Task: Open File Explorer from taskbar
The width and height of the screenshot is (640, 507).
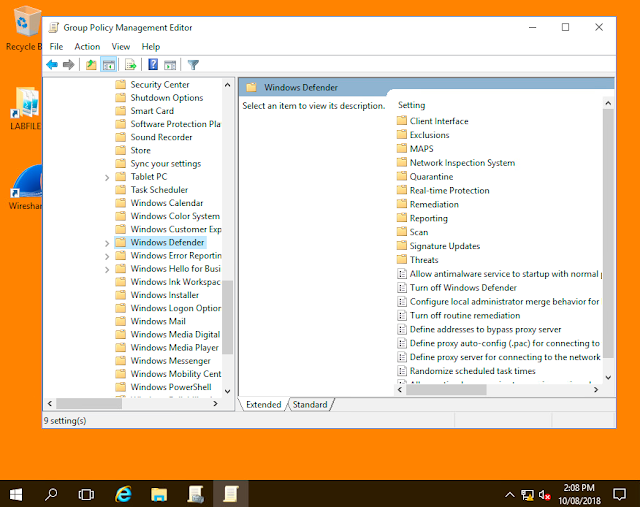Action: pyautogui.click(x=159, y=494)
